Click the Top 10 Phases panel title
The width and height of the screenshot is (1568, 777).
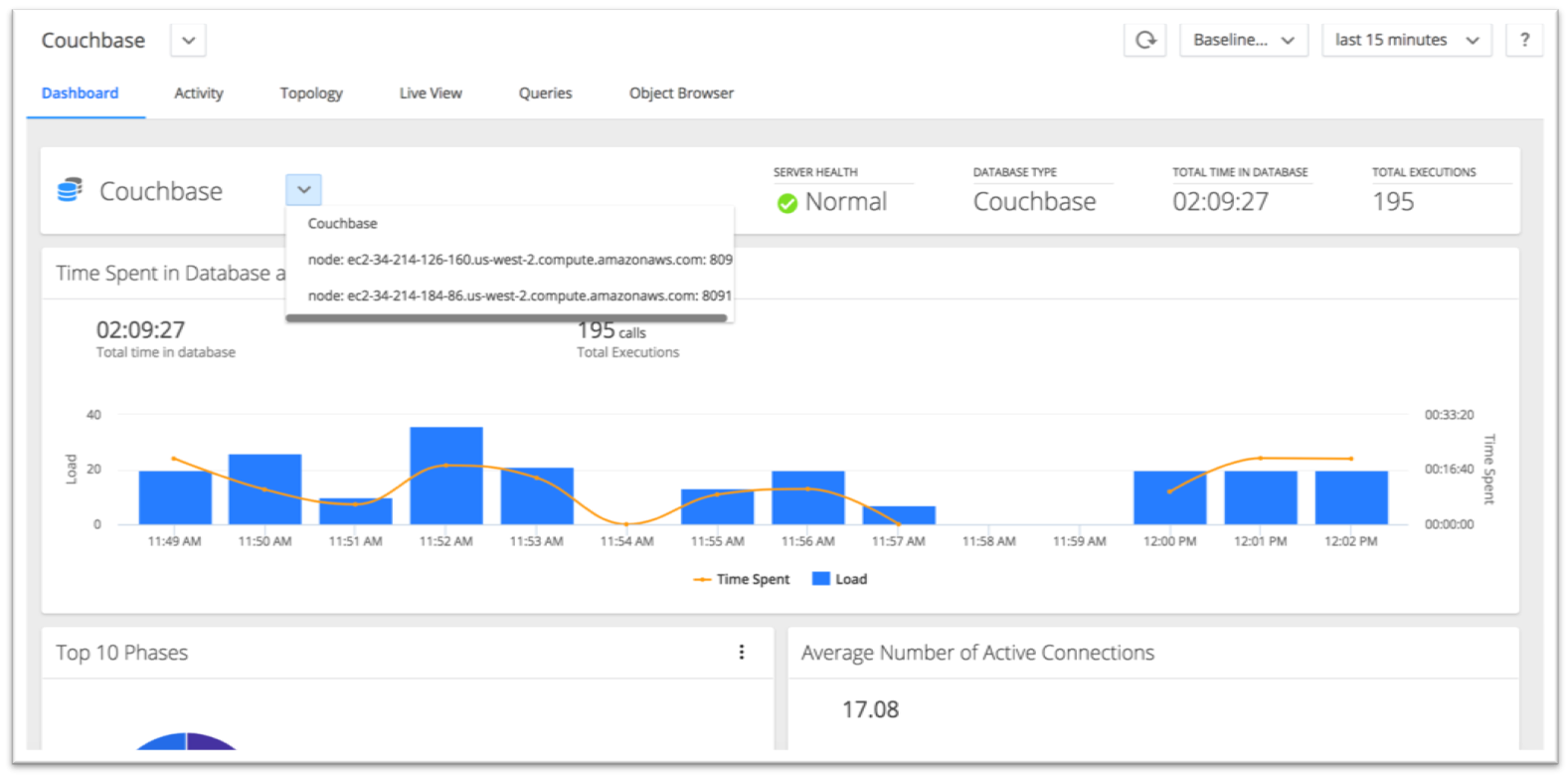[x=121, y=653]
